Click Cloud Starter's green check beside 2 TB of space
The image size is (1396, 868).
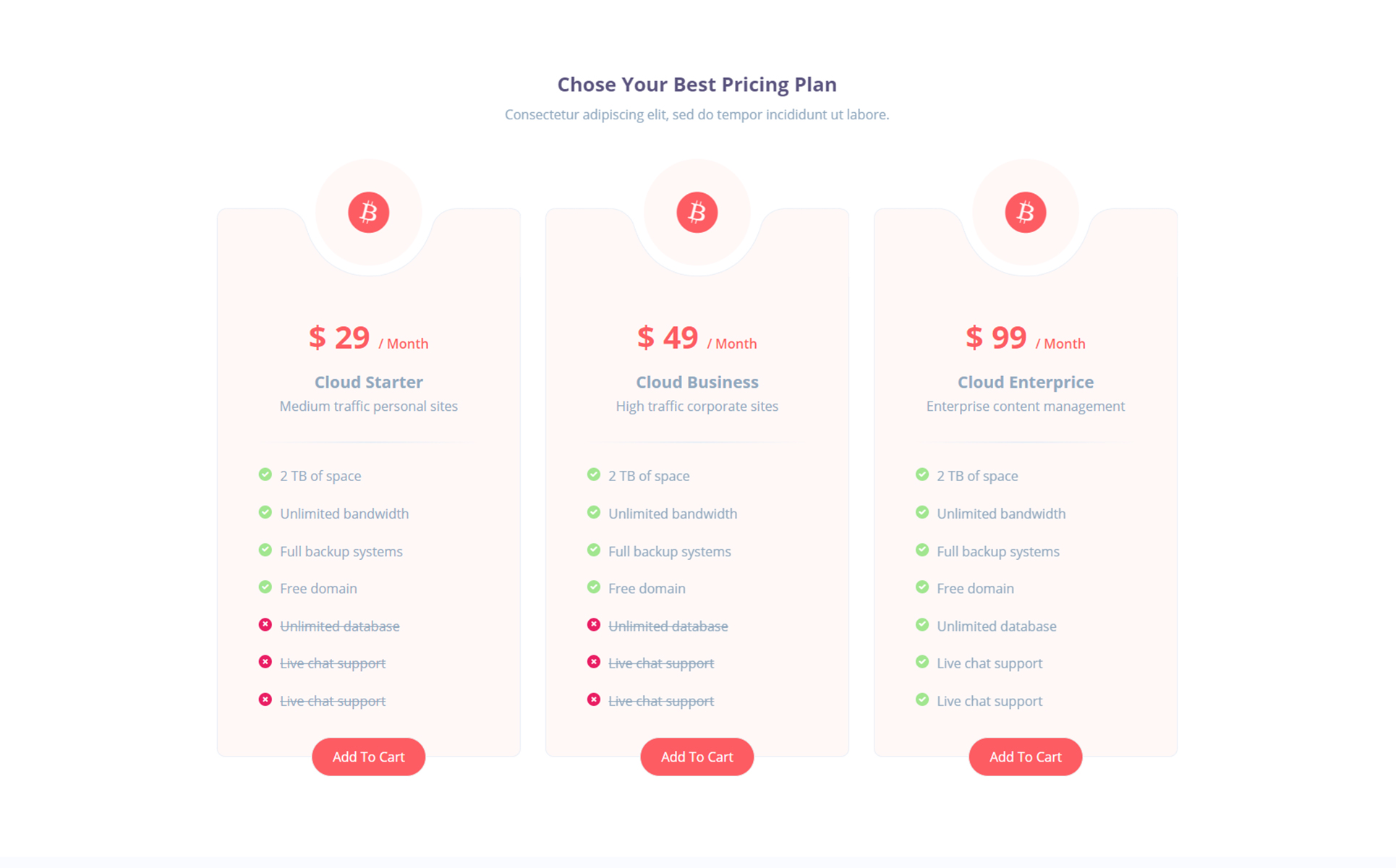pyautogui.click(x=265, y=475)
